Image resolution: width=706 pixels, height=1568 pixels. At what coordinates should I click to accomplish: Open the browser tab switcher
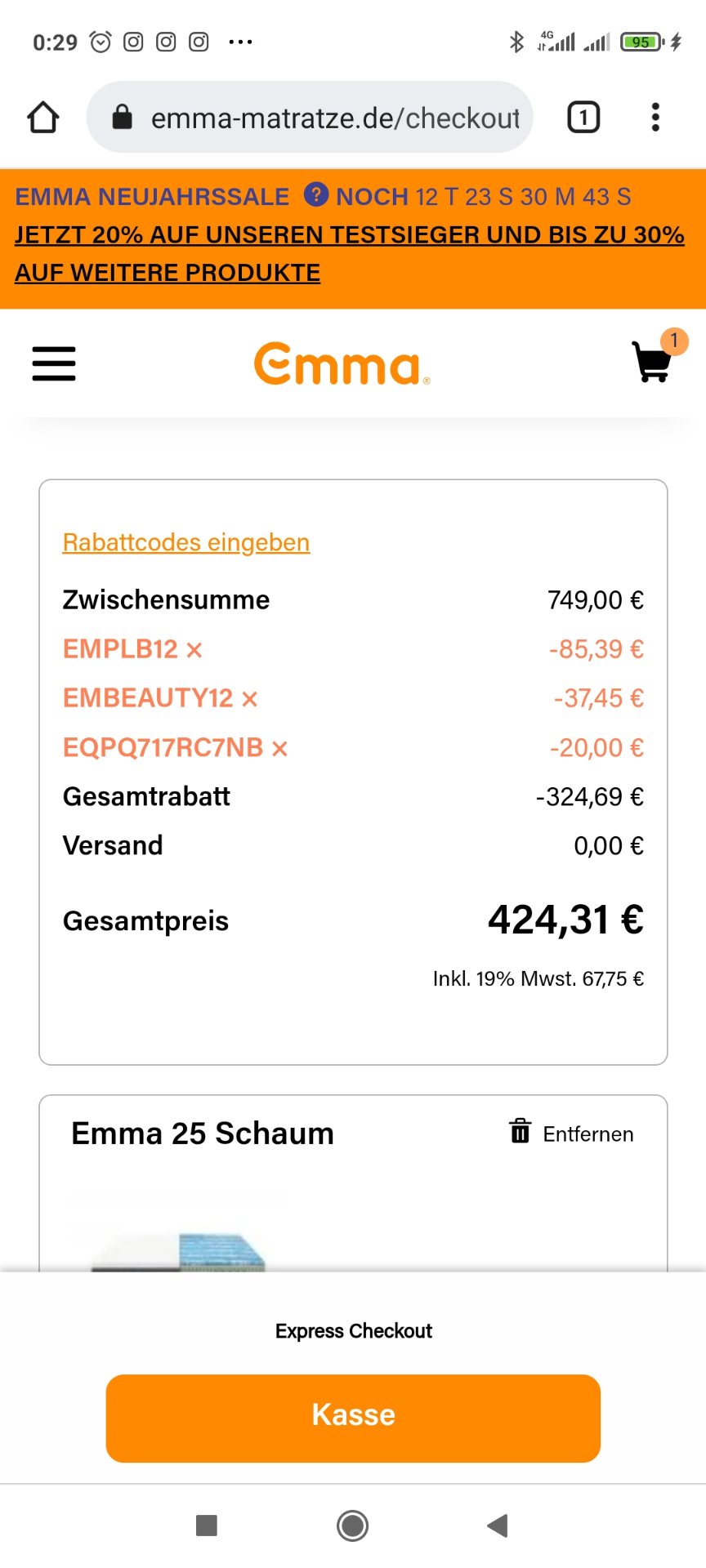tap(583, 118)
